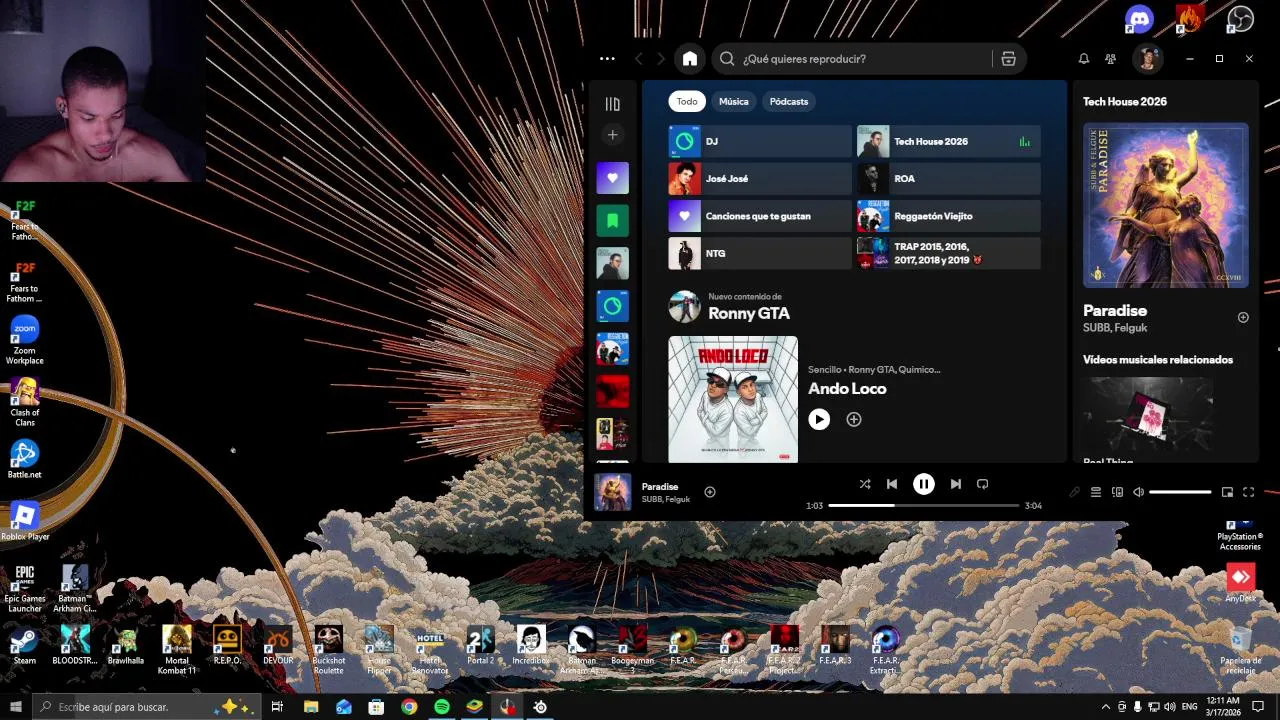Viewport: 1280px width, 720px height.
Task: Enter fullscreen player view
Action: (x=1248, y=492)
